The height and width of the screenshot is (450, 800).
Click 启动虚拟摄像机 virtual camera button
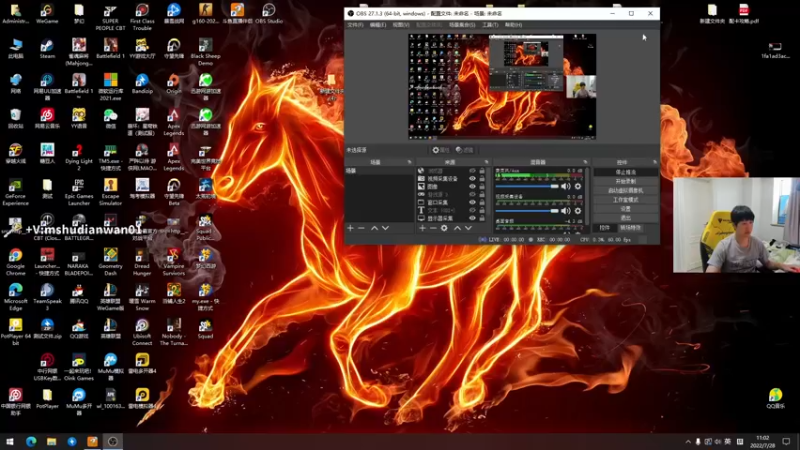click(x=626, y=190)
